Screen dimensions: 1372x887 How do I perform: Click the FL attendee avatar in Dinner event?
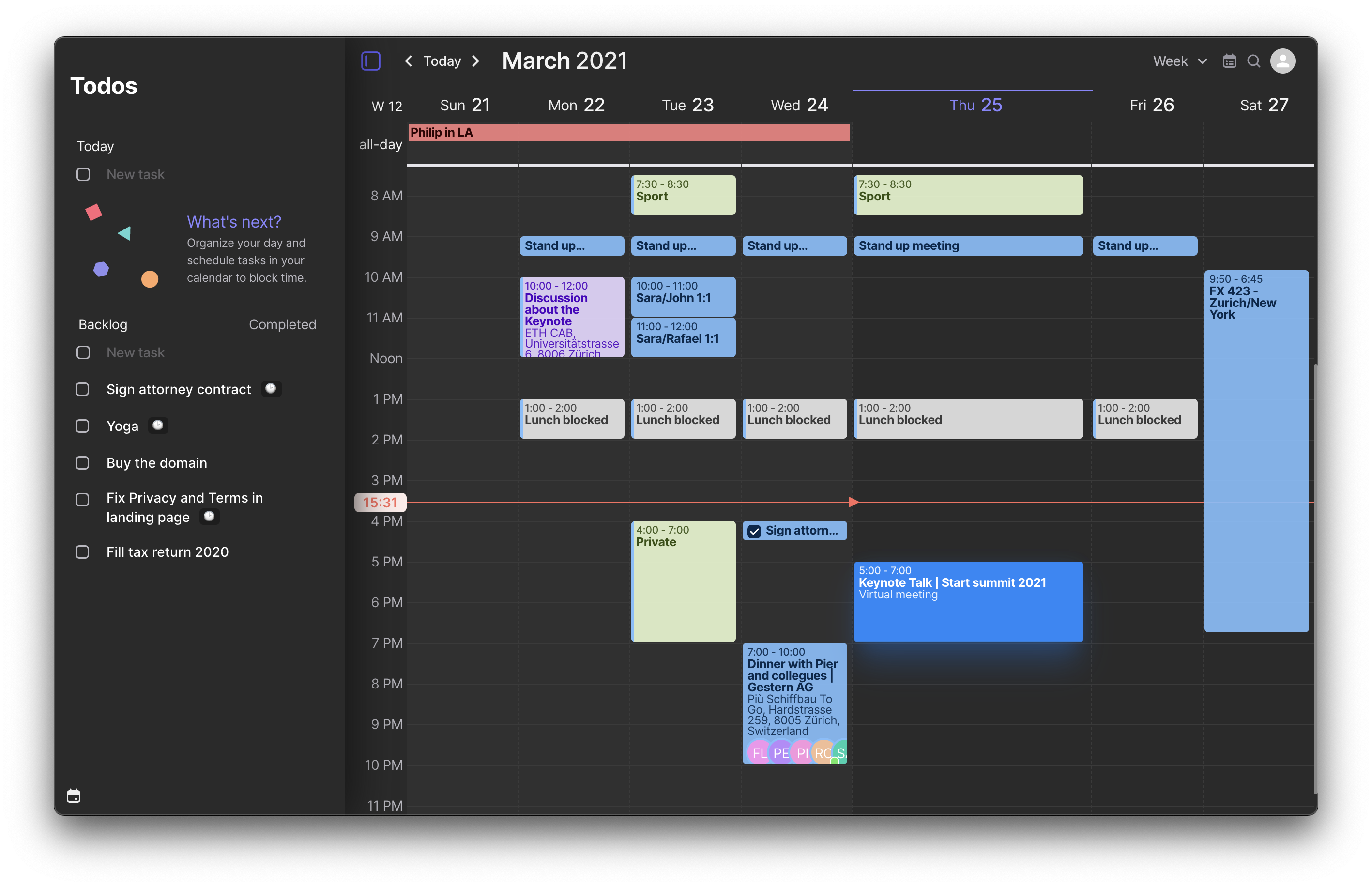tap(759, 752)
